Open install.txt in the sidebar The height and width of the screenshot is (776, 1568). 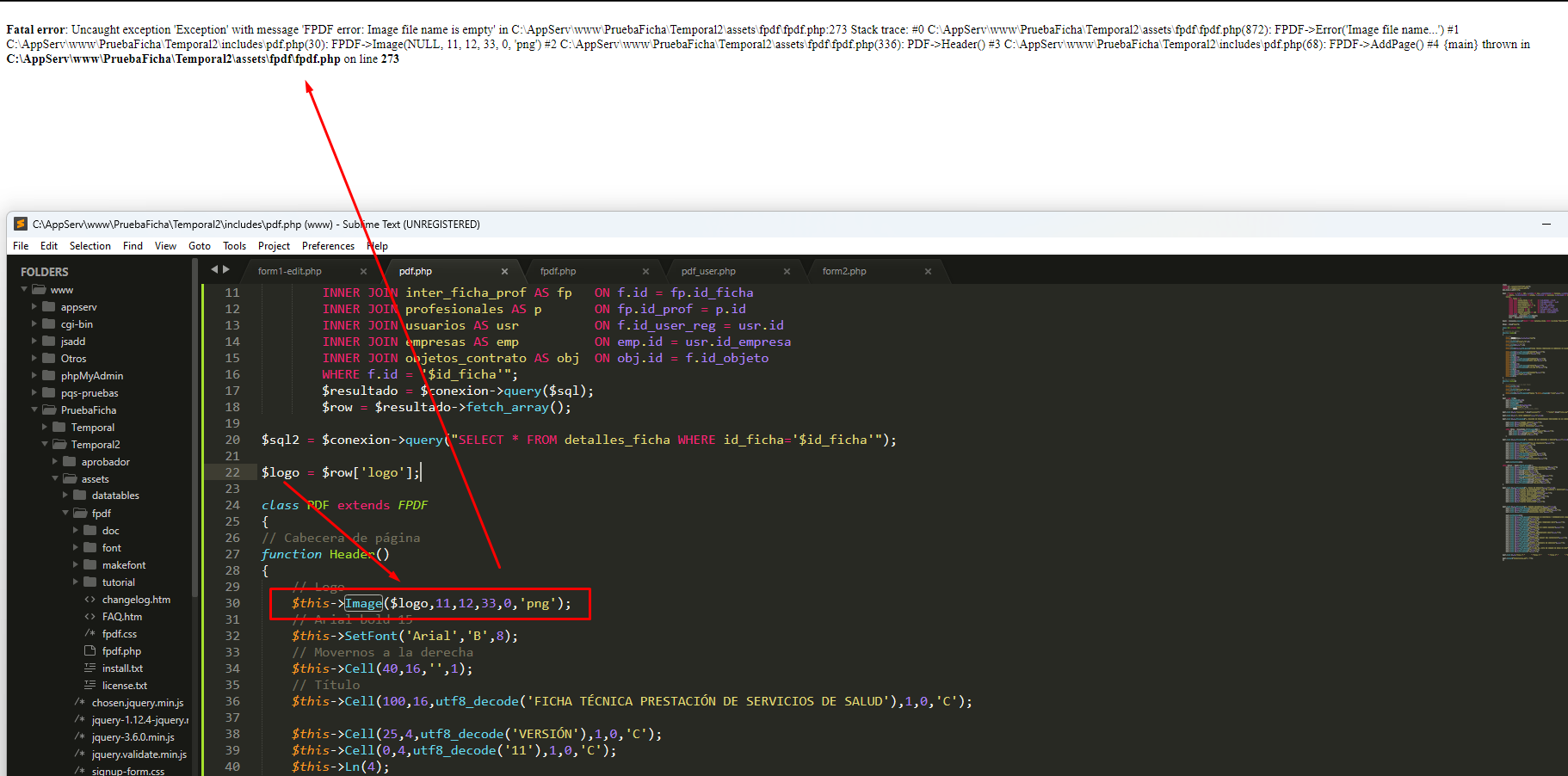[122, 668]
